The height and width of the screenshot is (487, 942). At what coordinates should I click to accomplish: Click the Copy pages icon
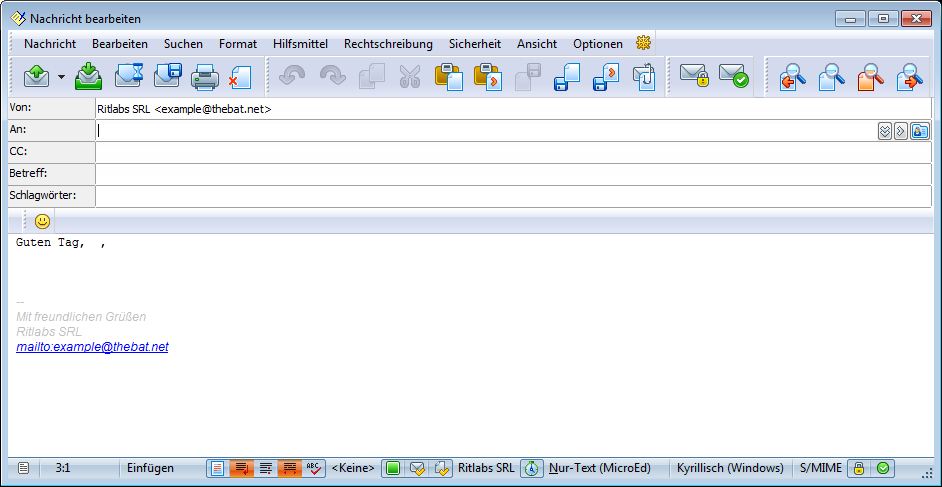[x=371, y=77]
